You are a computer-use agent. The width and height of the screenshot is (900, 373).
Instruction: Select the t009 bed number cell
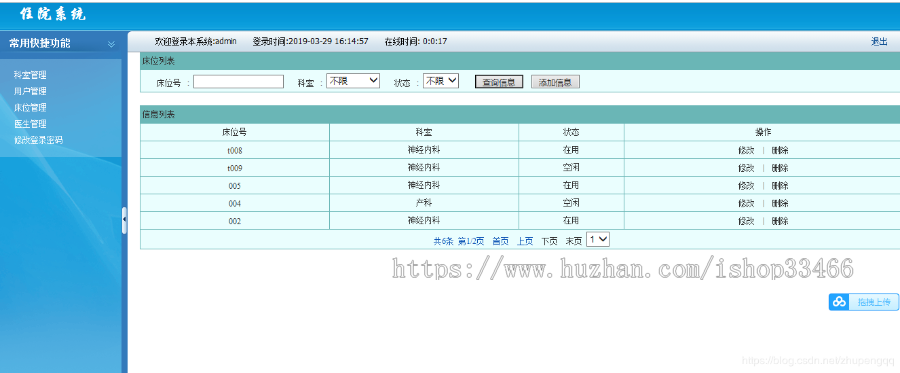pyautogui.click(x=235, y=169)
